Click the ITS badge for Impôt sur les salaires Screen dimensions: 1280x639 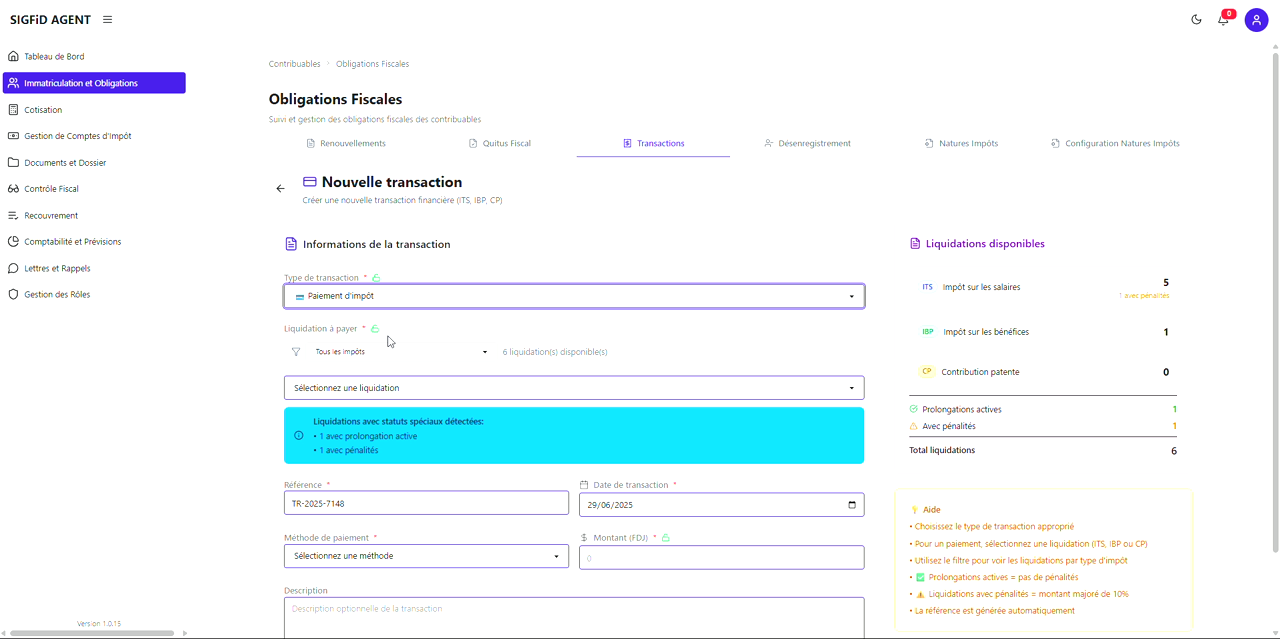tap(927, 287)
